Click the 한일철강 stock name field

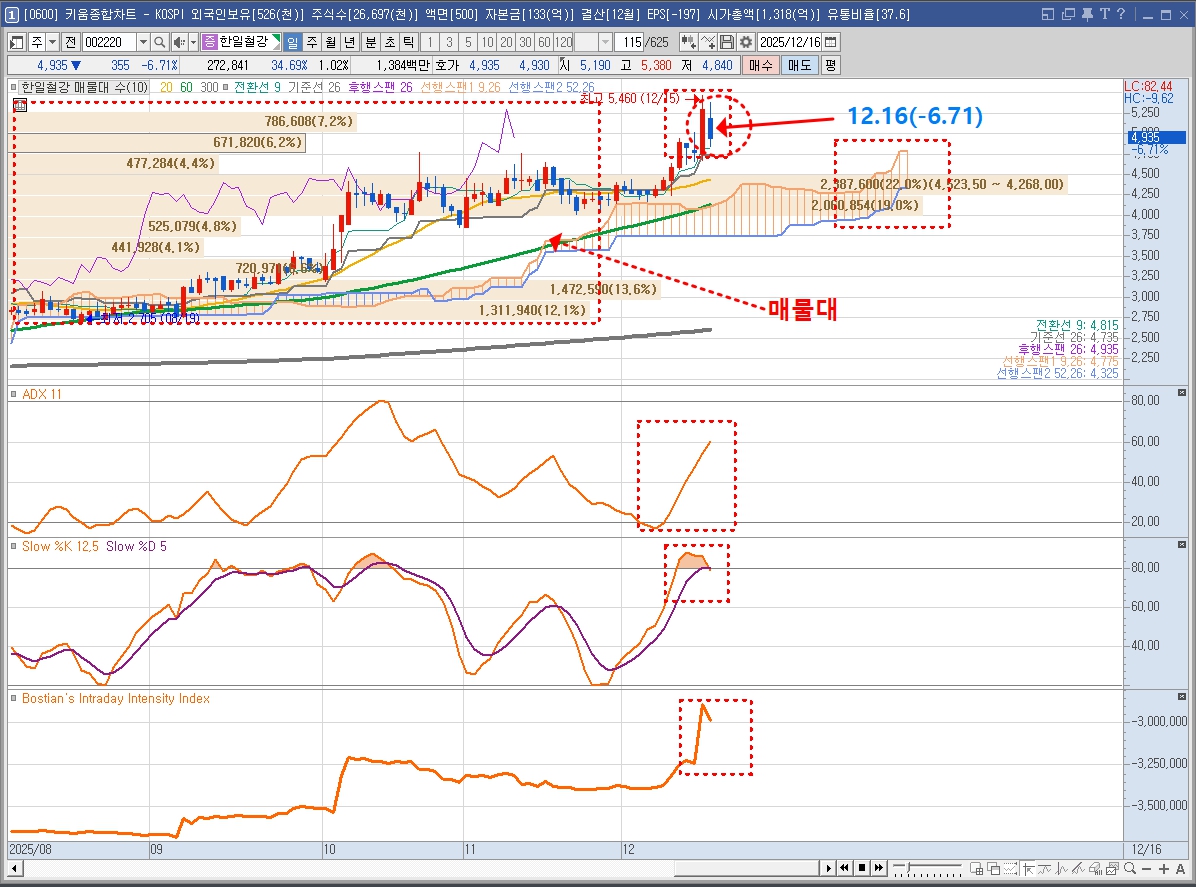pos(243,43)
